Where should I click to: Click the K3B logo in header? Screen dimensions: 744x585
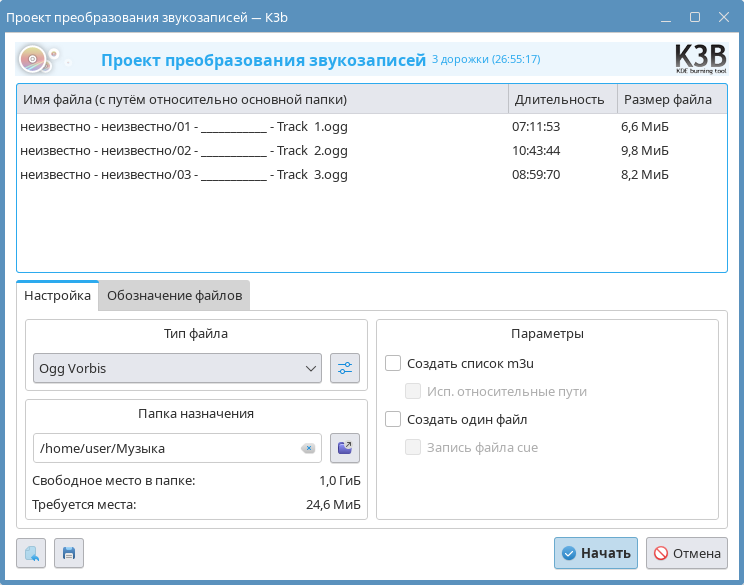point(701,60)
